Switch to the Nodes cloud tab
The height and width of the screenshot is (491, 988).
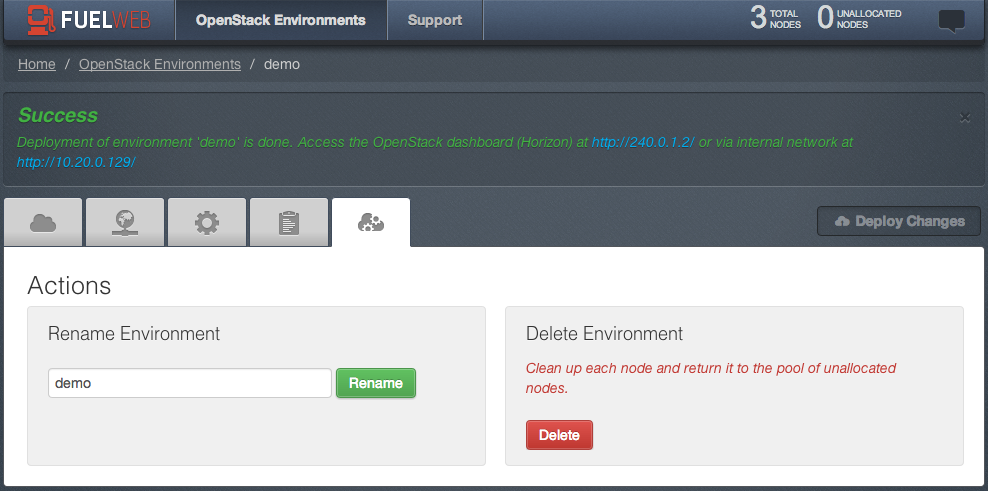(x=43, y=222)
